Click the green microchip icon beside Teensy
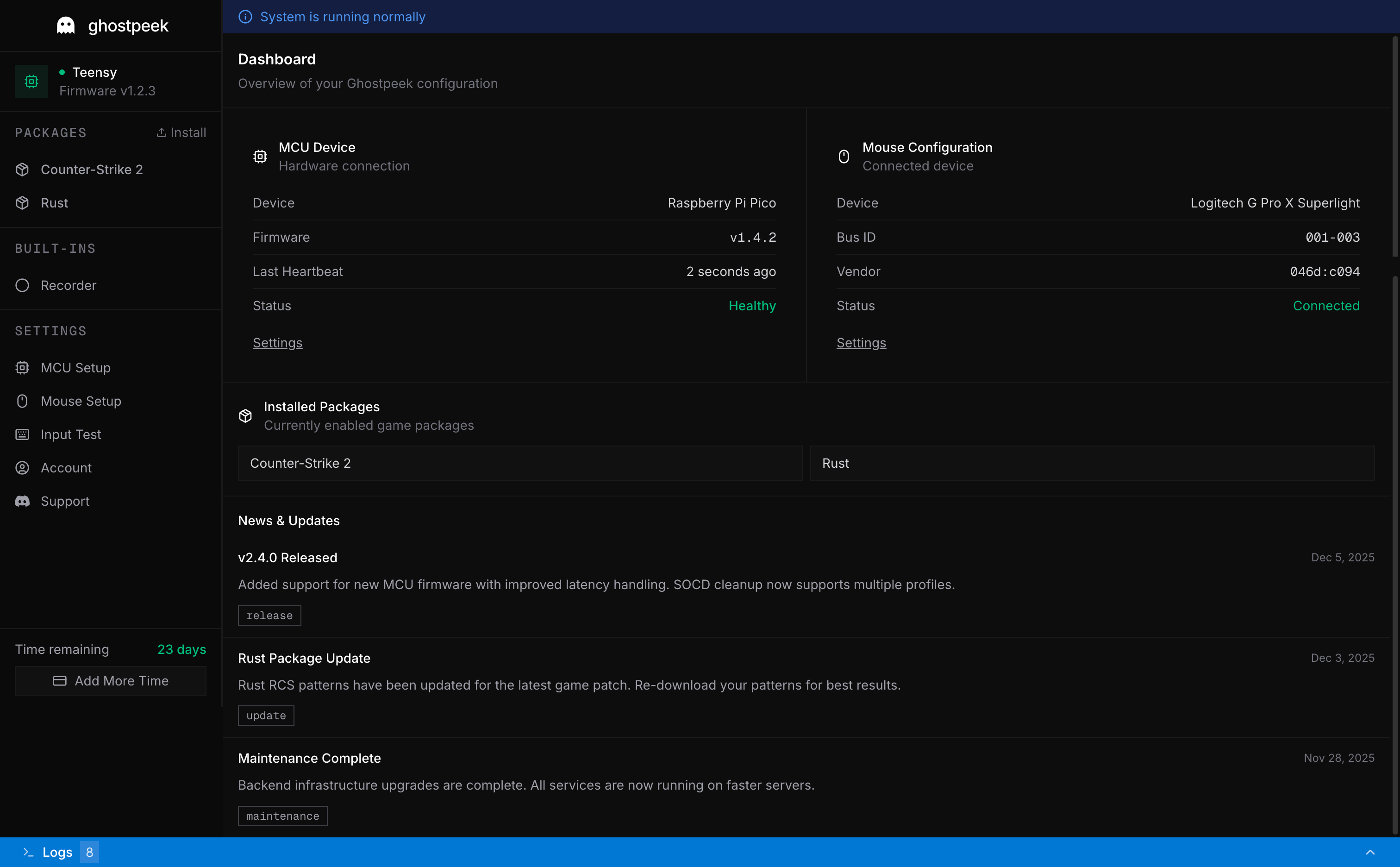Viewport: 1400px width, 867px height. pos(31,81)
